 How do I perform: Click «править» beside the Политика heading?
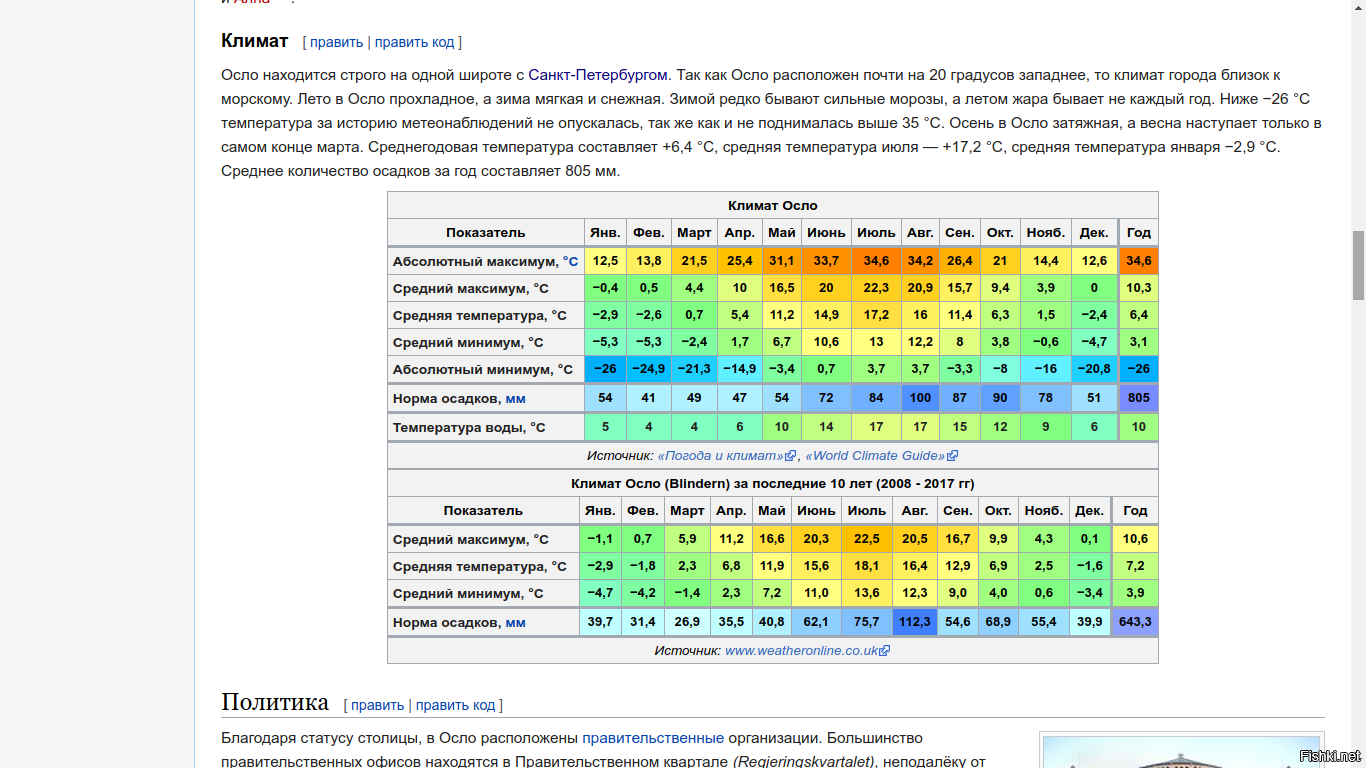pos(377,705)
